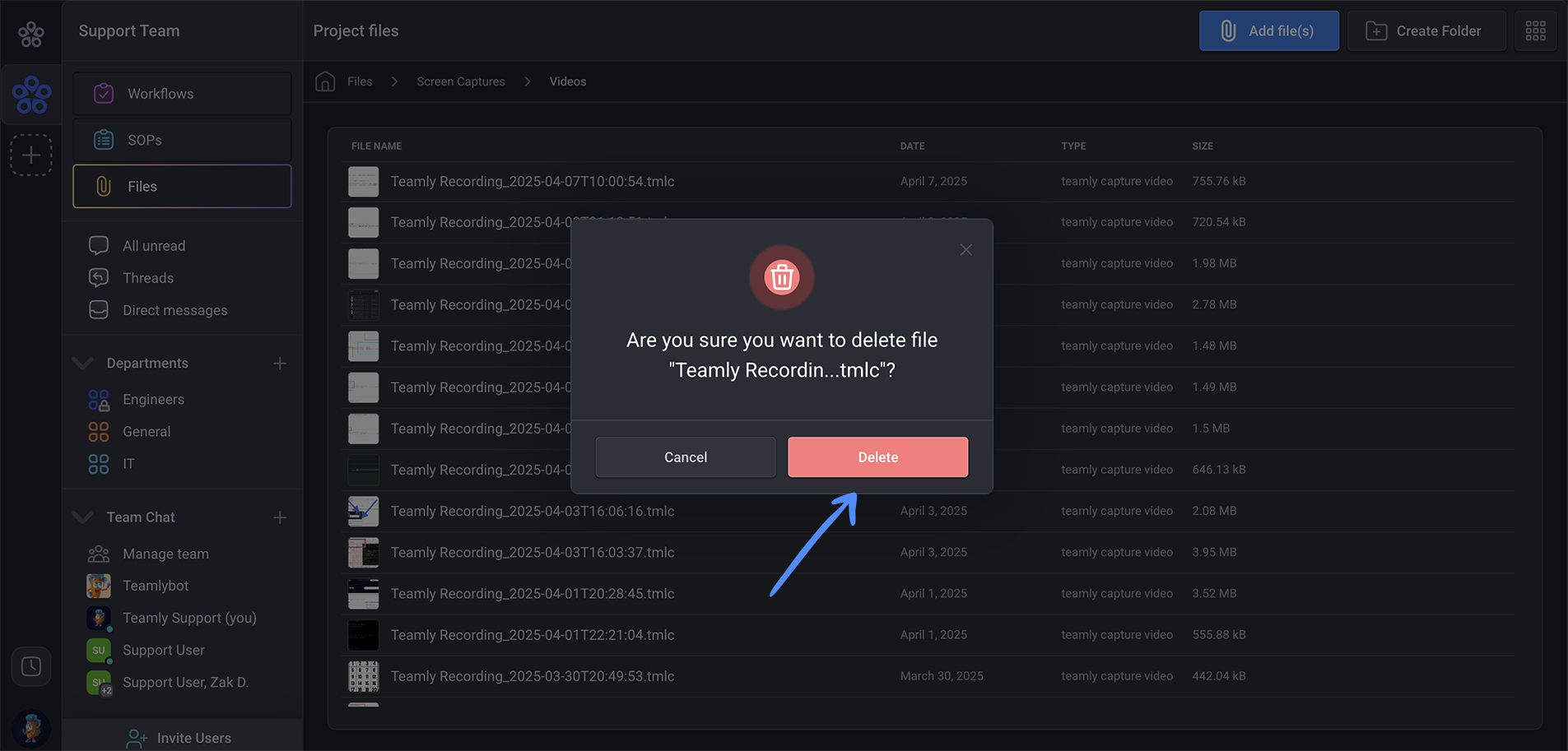The height and width of the screenshot is (751, 1568).
Task: Click the Engineers locked department icon
Action: (99, 400)
